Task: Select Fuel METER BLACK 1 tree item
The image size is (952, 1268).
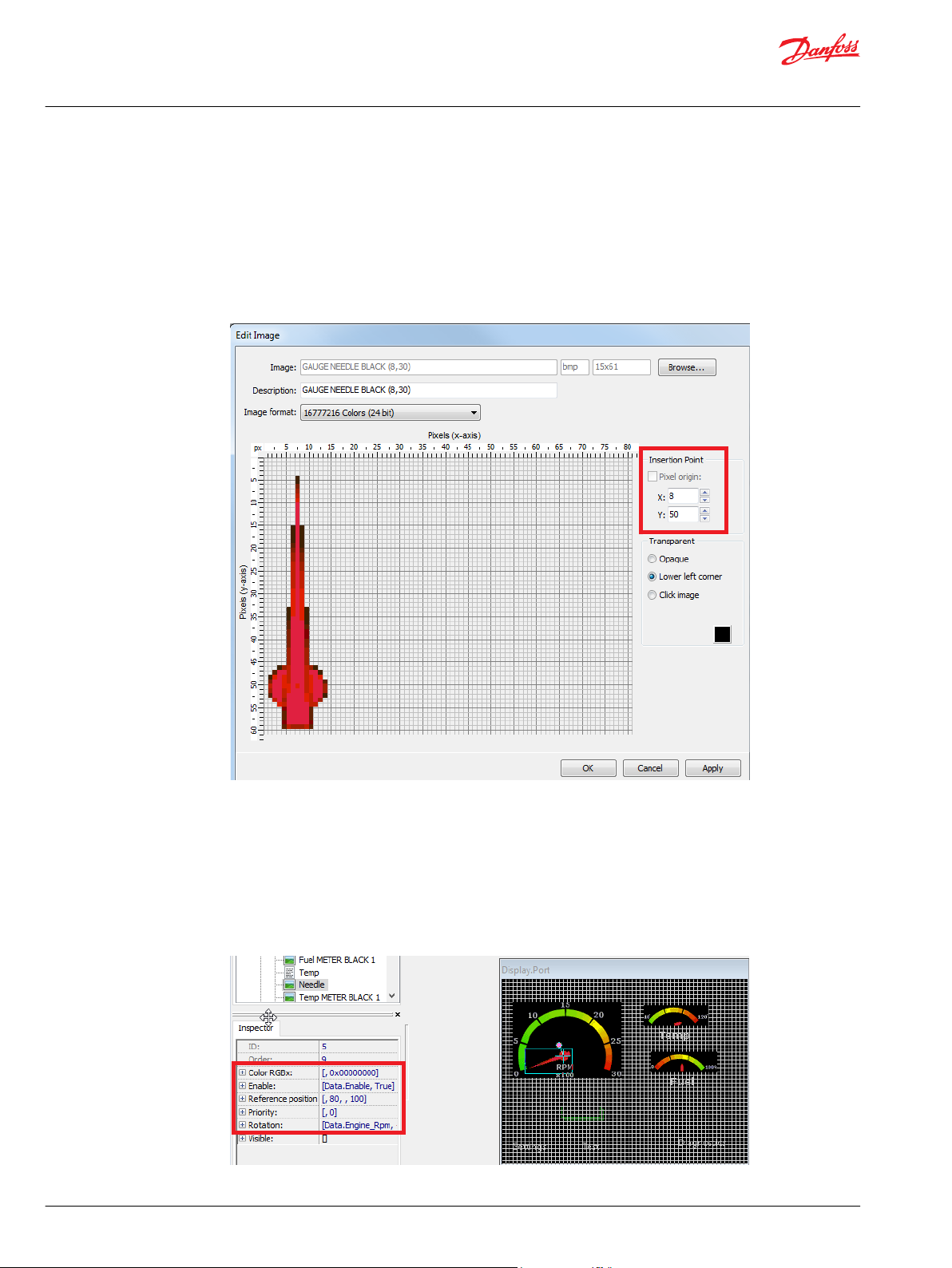Action: coord(336,961)
